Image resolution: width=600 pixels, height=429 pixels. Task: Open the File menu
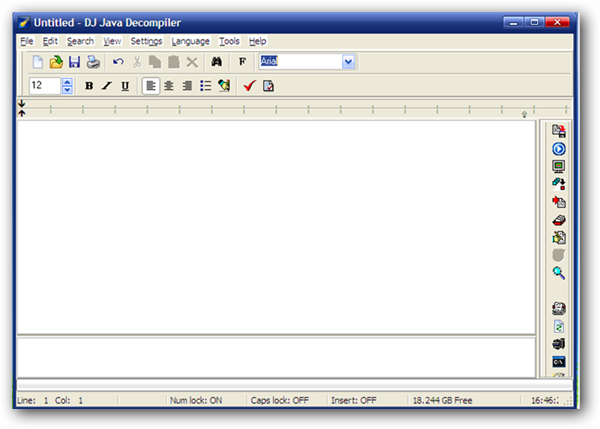(x=27, y=41)
